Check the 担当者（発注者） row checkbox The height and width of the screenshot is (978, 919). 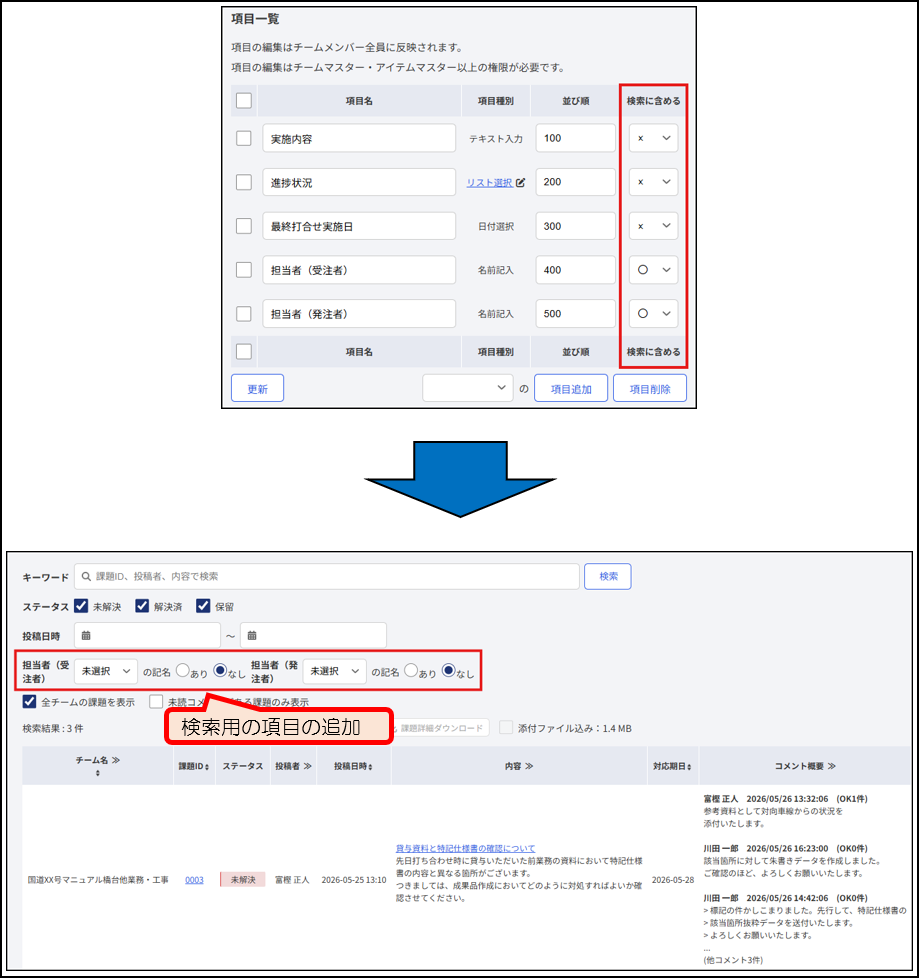244,313
